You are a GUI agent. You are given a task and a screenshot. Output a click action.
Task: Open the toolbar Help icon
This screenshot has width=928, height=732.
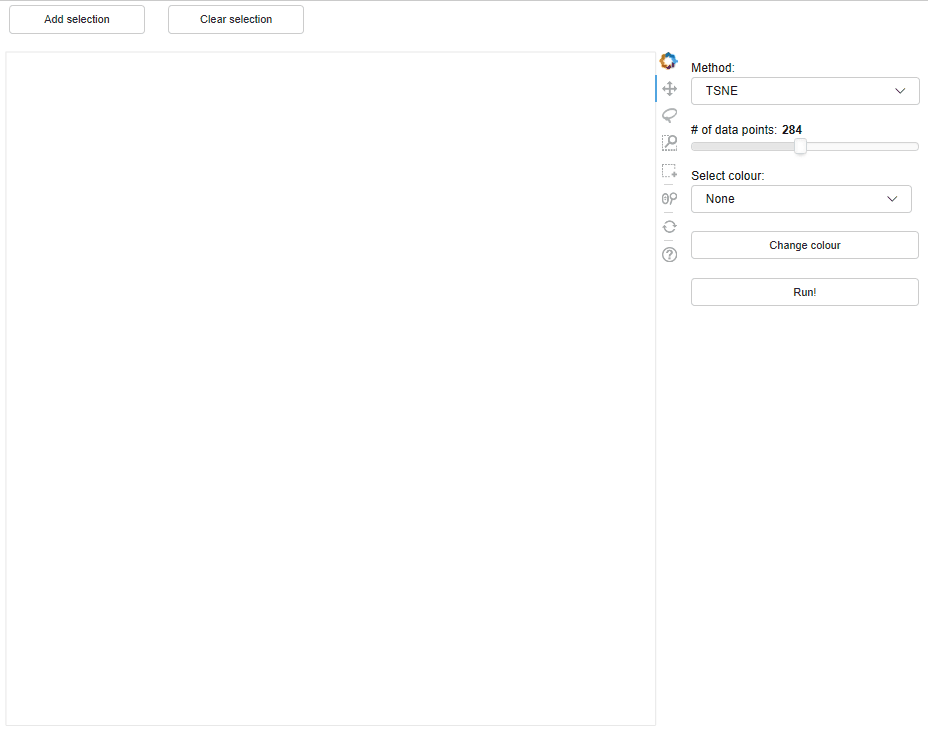[x=670, y=254]
